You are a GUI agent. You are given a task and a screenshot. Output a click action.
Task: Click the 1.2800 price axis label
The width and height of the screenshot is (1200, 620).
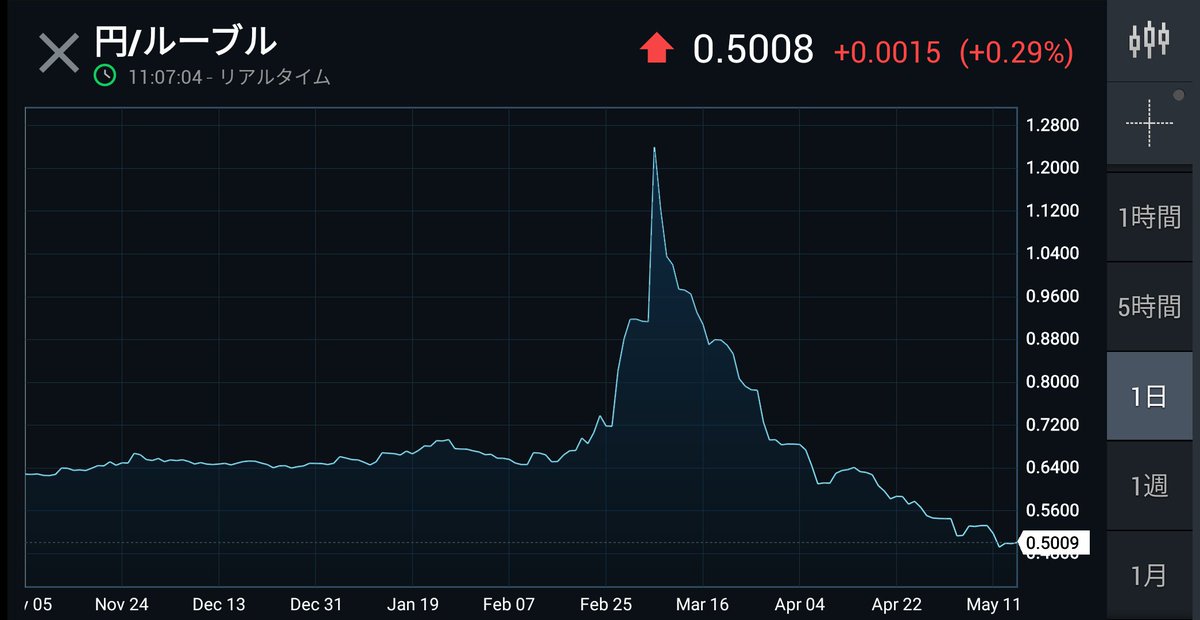pos(1052,125)
